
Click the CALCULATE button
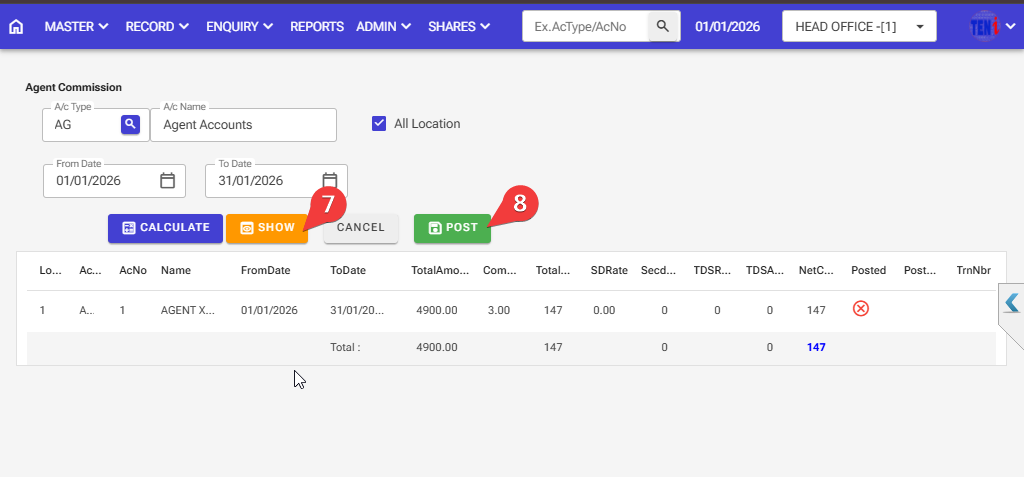click(x=165, y=228)
